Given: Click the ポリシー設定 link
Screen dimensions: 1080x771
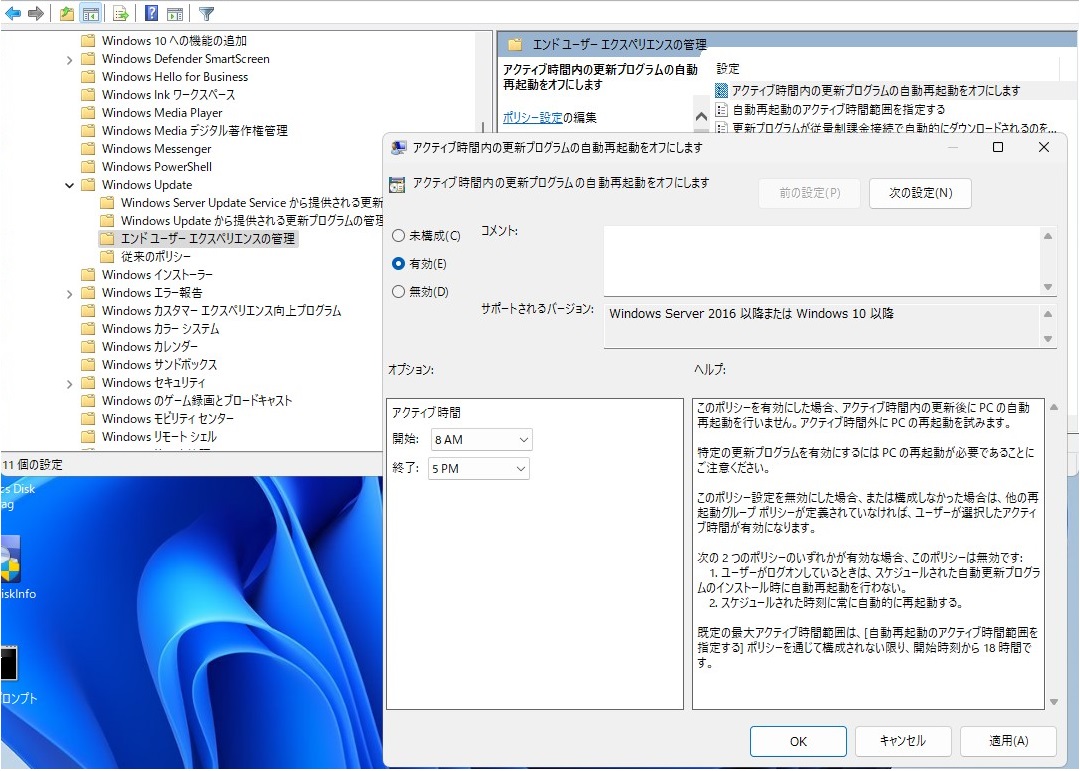Looking at the screenshot, I should 532,117.
